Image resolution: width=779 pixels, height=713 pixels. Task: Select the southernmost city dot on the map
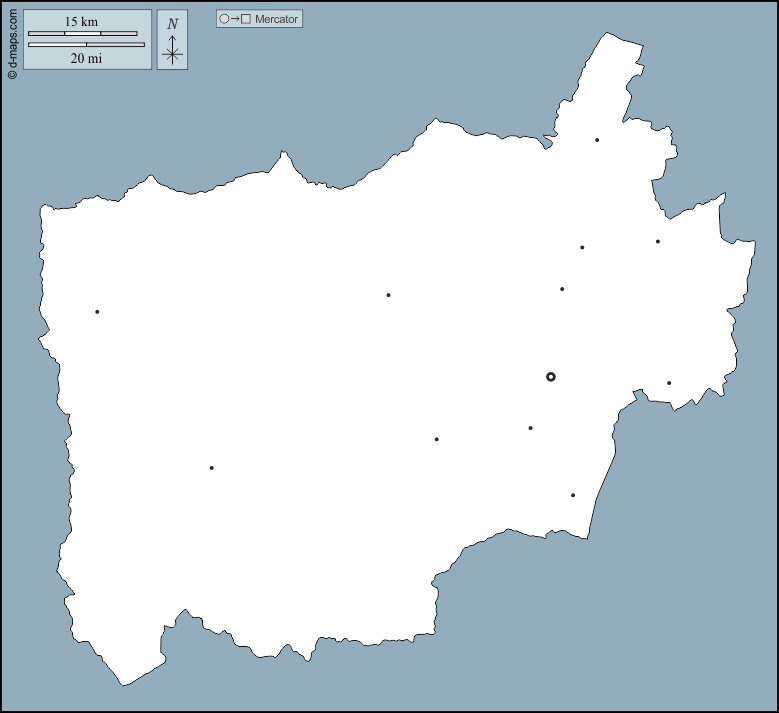click(x=573, y=495)
